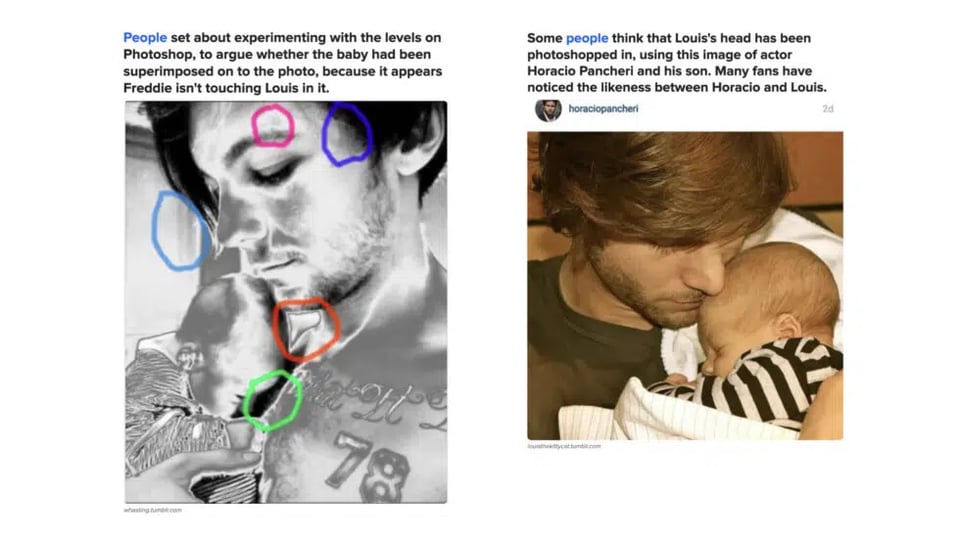Visit the horaciopancheri username link
This screenshot has height=539, width=960.
603,108
